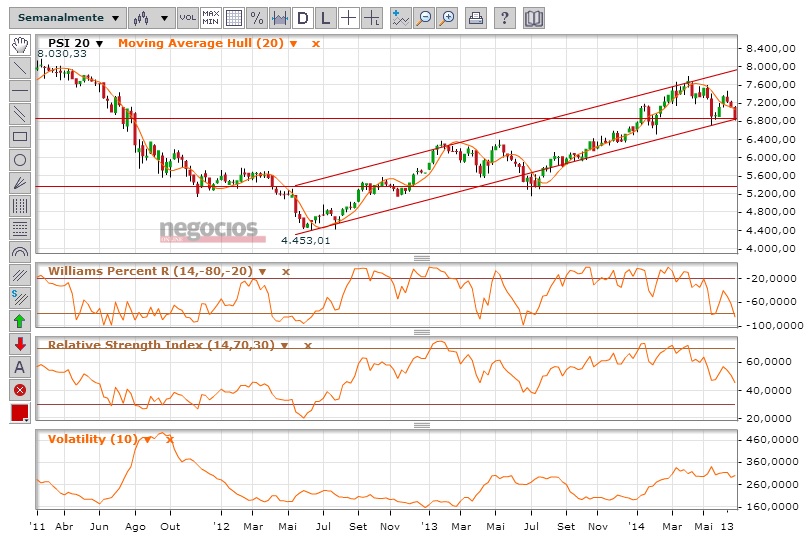812x539 pixels.
Task: Select the horizontal retracement lines tool
Action: [x=20, y=229]
